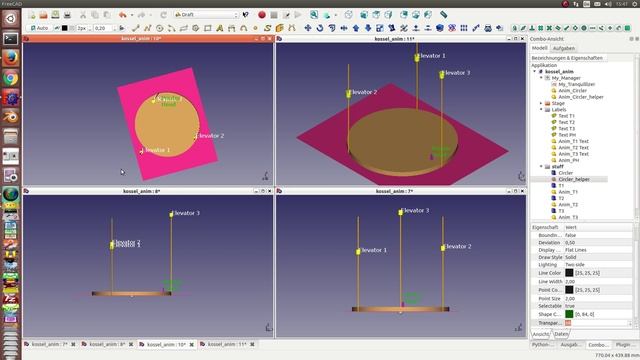
Task: Click the Execute macro play icon
Action: coord(298,15)
